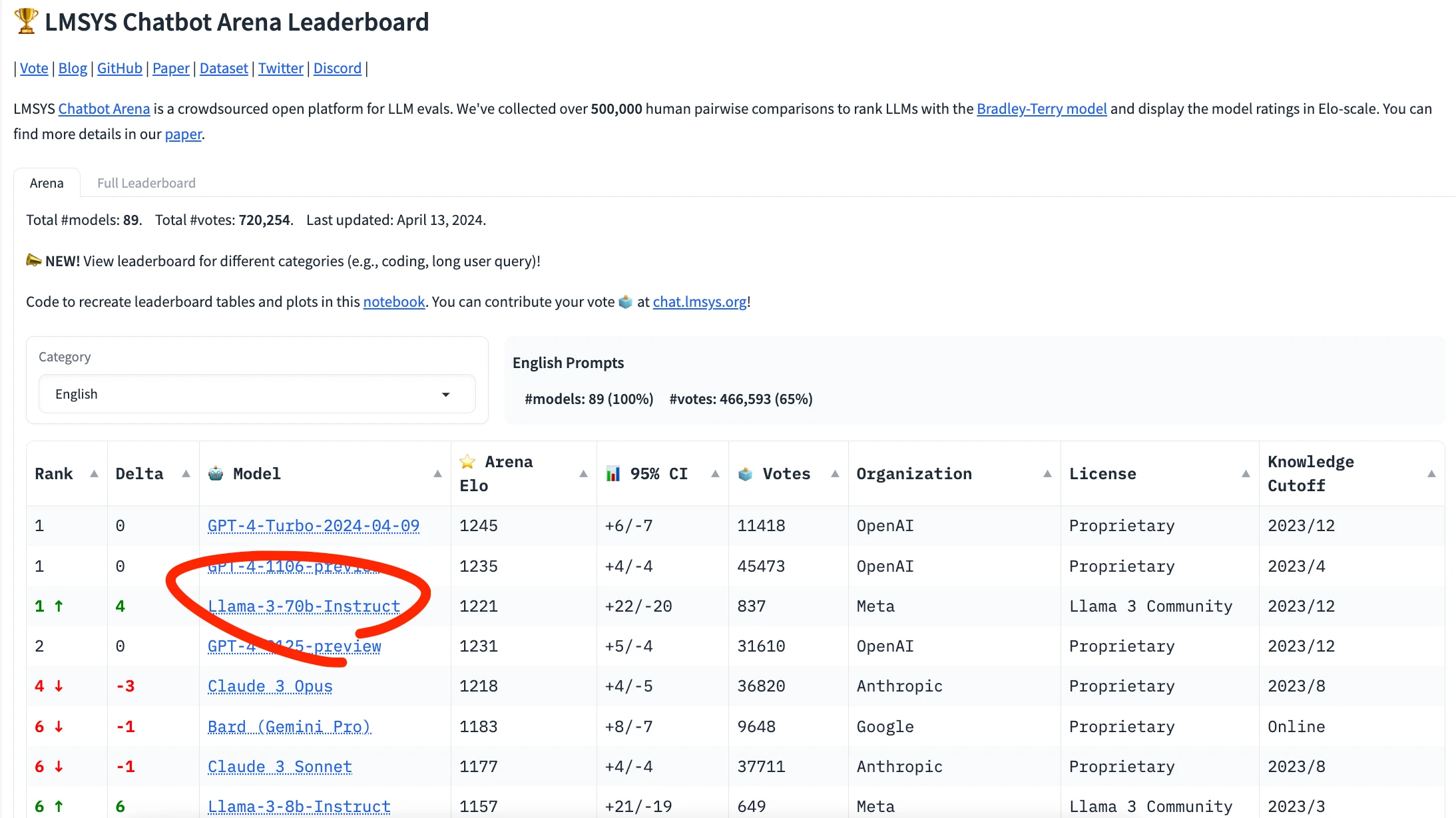1456x818 pixels.
Task: Click the Model column header text
Action: 257,474
